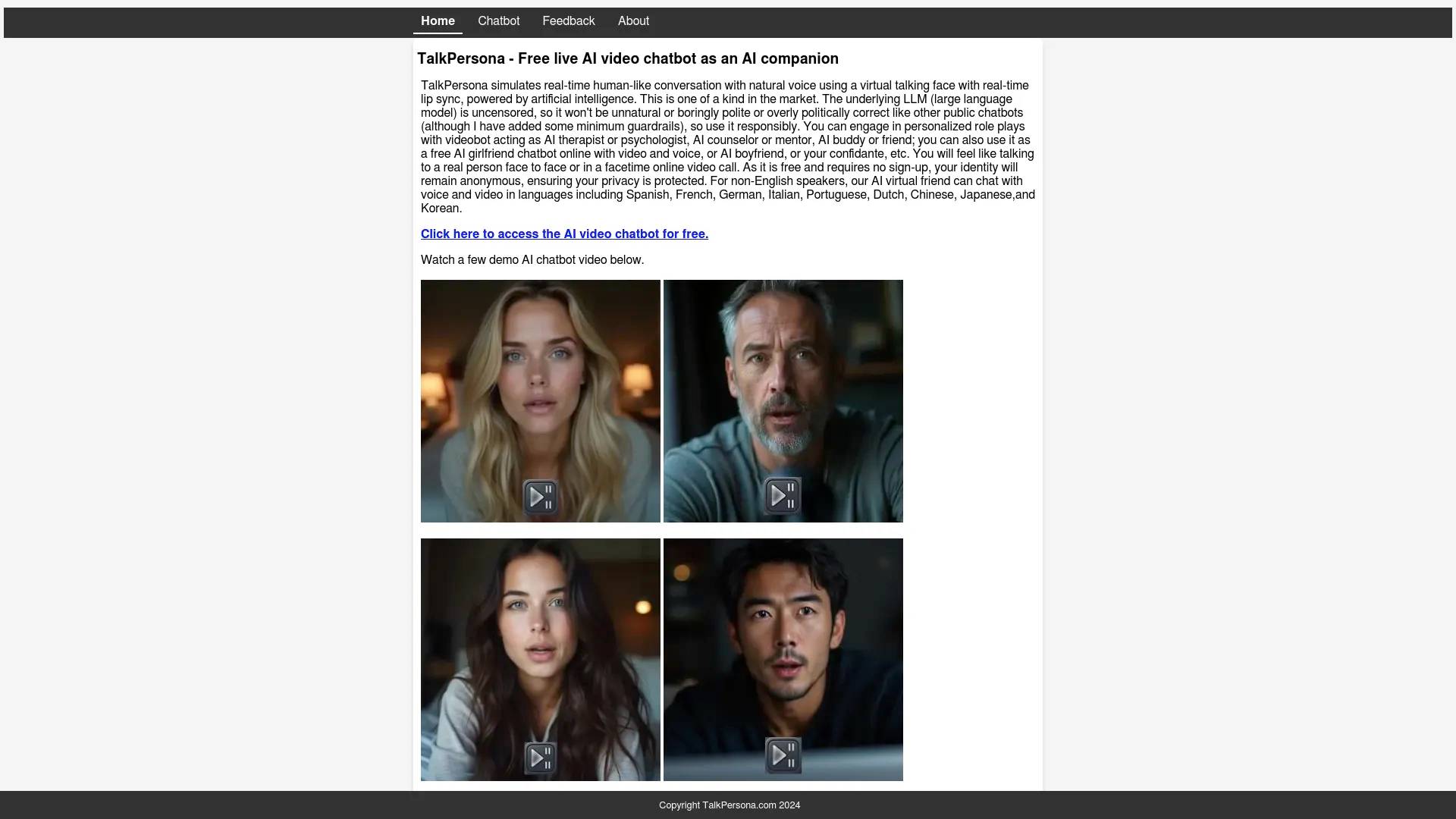1456x819 pixels.
Task: Select the dark-haired man in navy thumbnail
Action: point(783,660)
